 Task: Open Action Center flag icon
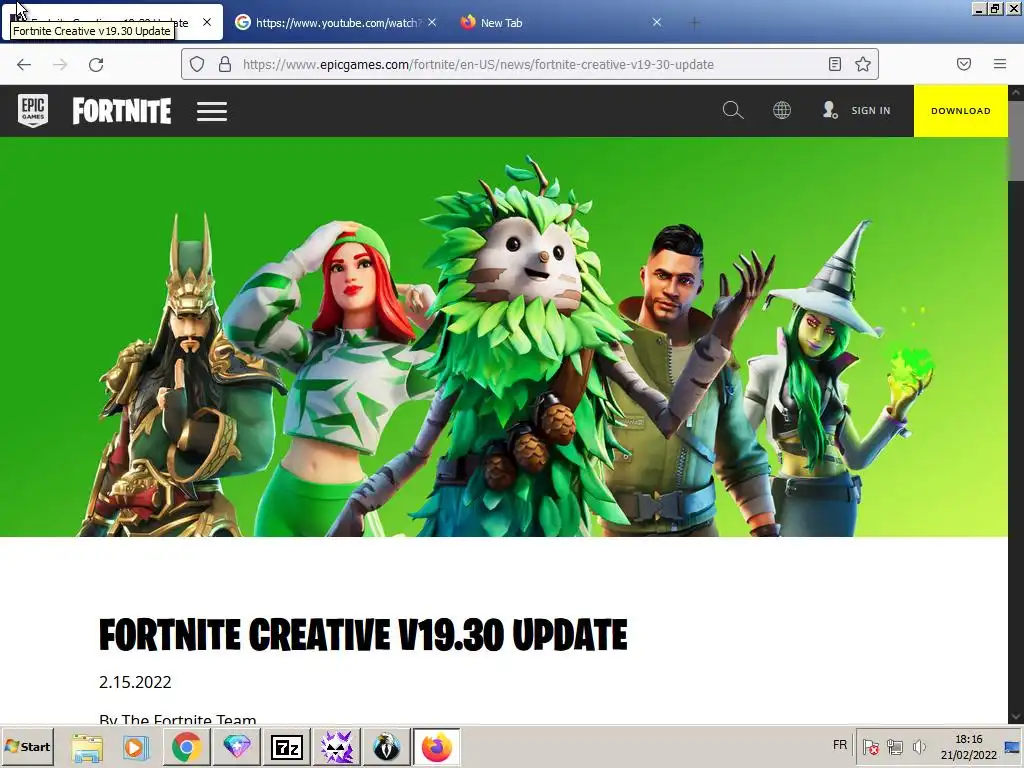(x=871, y=746)
